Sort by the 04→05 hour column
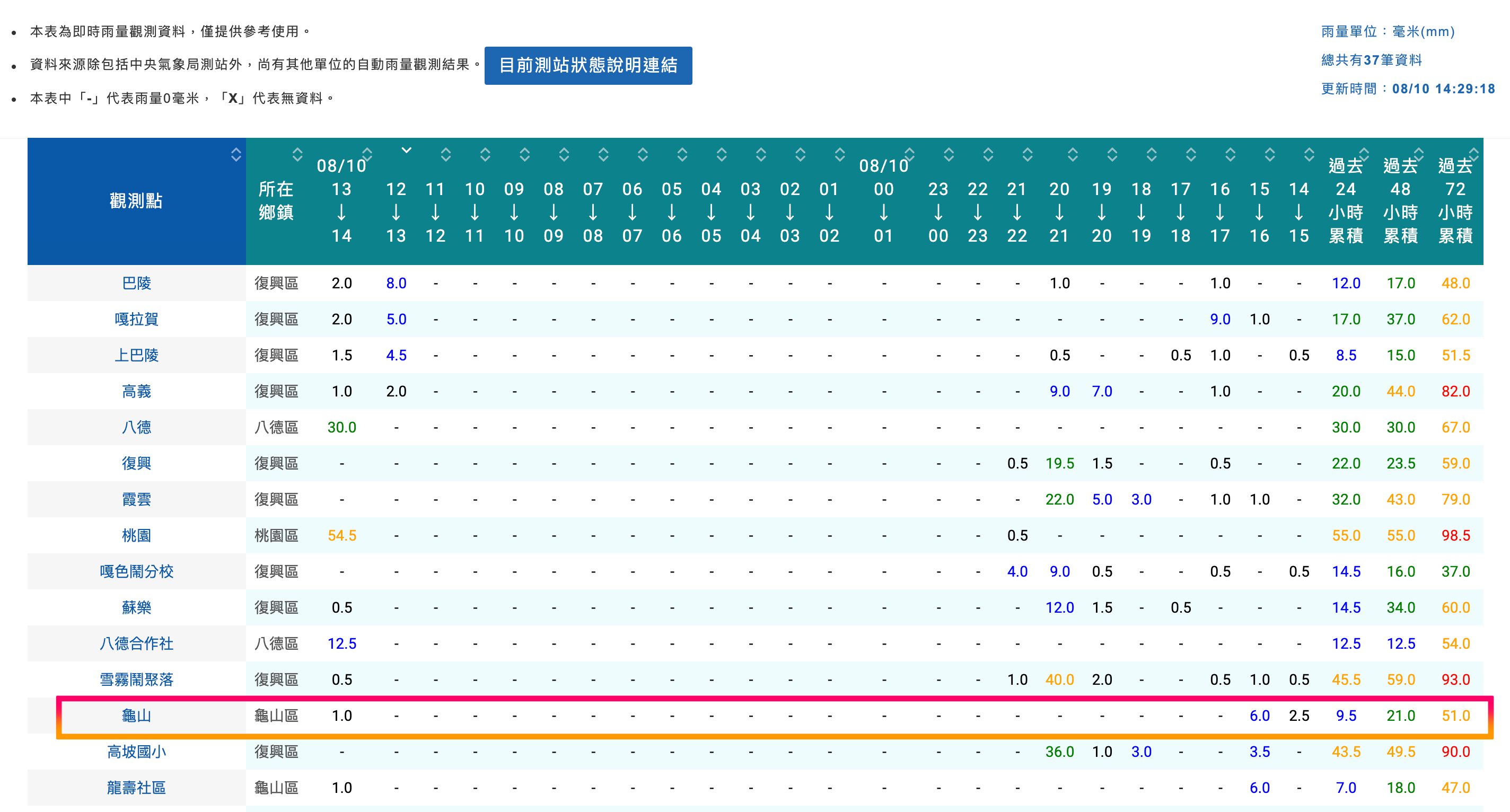The width and height of the screenshot is (1510, 812). tap(722, 155)
